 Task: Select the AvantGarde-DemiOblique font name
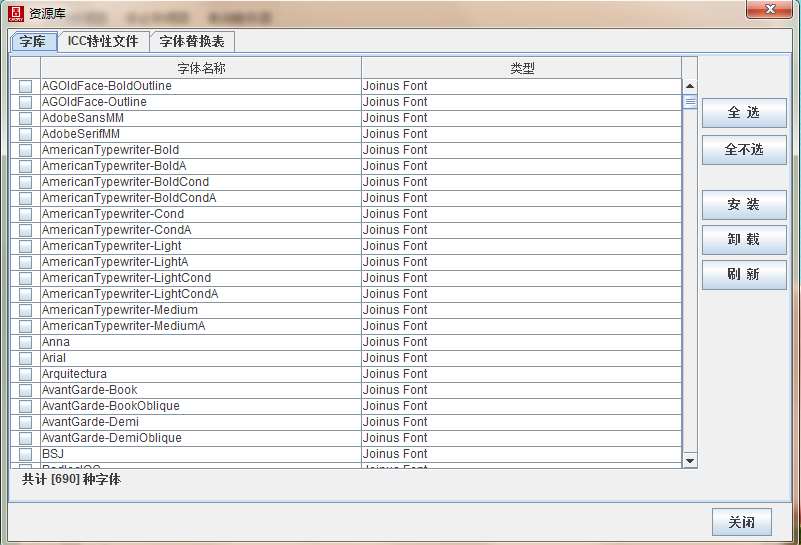click(111, 438)
